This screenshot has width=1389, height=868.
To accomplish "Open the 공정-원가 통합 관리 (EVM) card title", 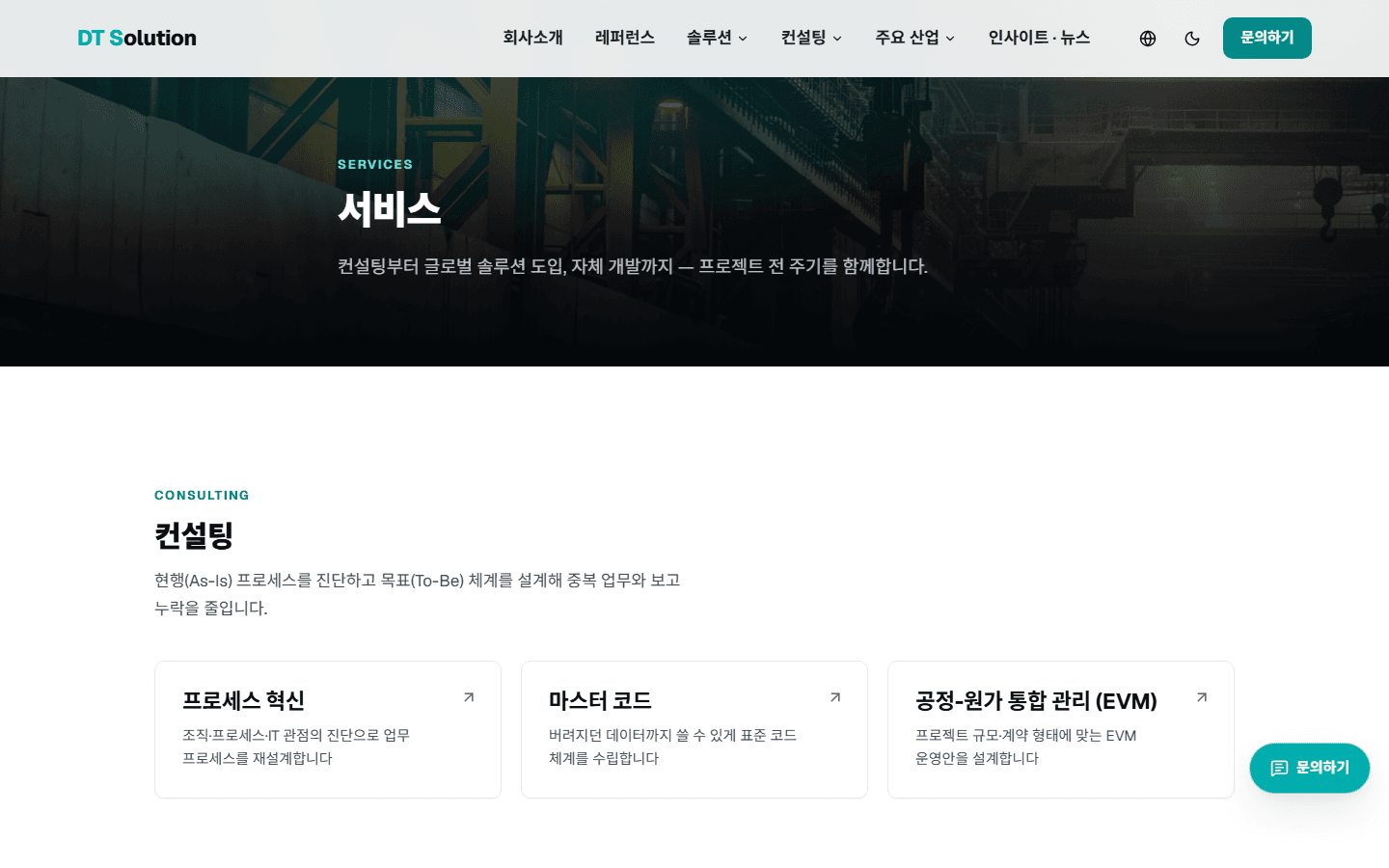I will click(x=1036, y=700).
